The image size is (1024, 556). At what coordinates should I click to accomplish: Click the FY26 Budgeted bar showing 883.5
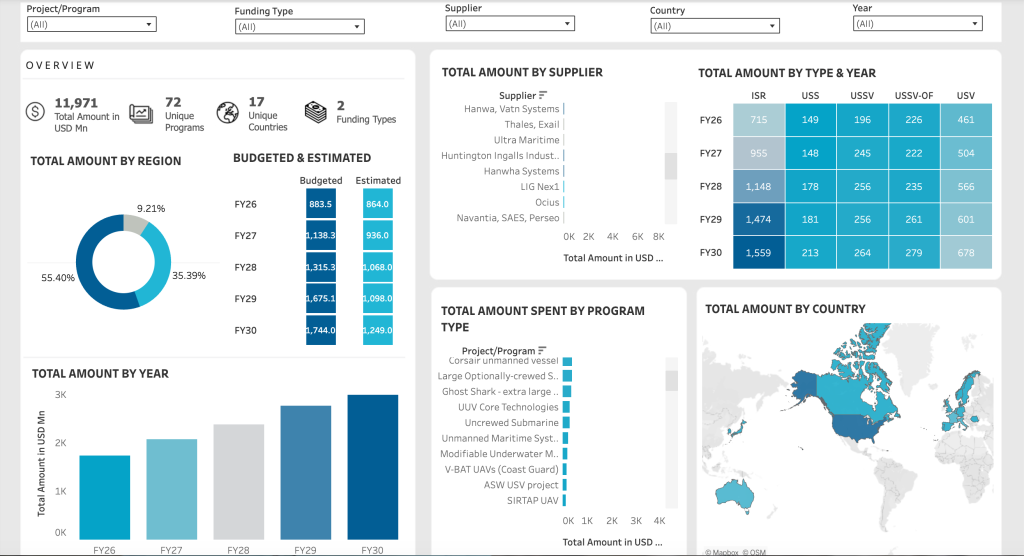(321, 204)
